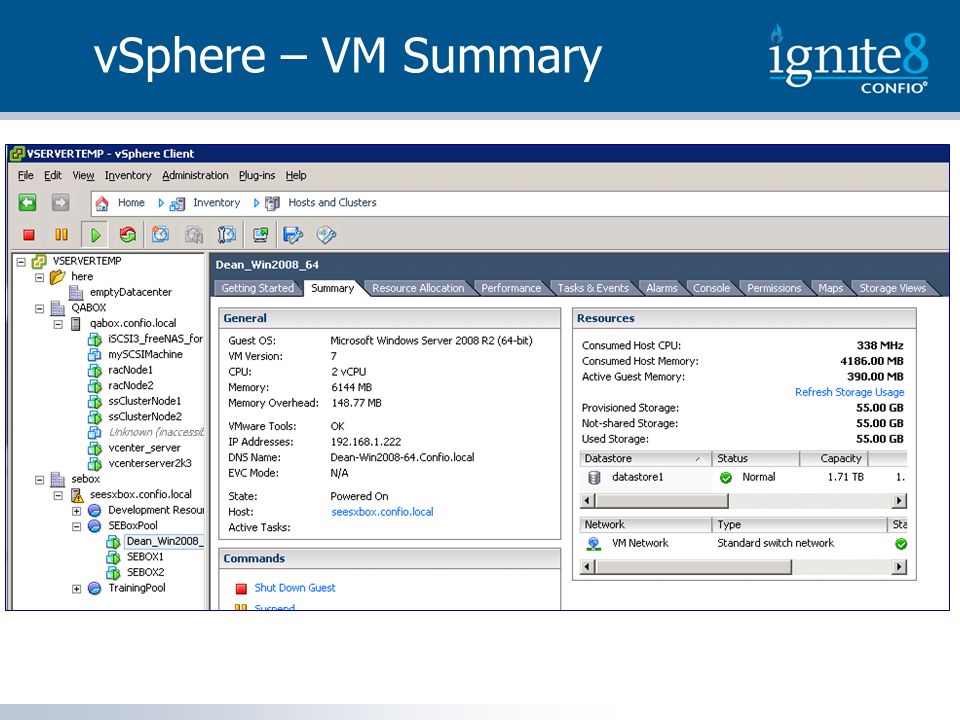The image size is (960, 720).
Task: Expand the TrainingPool node
Action: (x=77, y=589)
